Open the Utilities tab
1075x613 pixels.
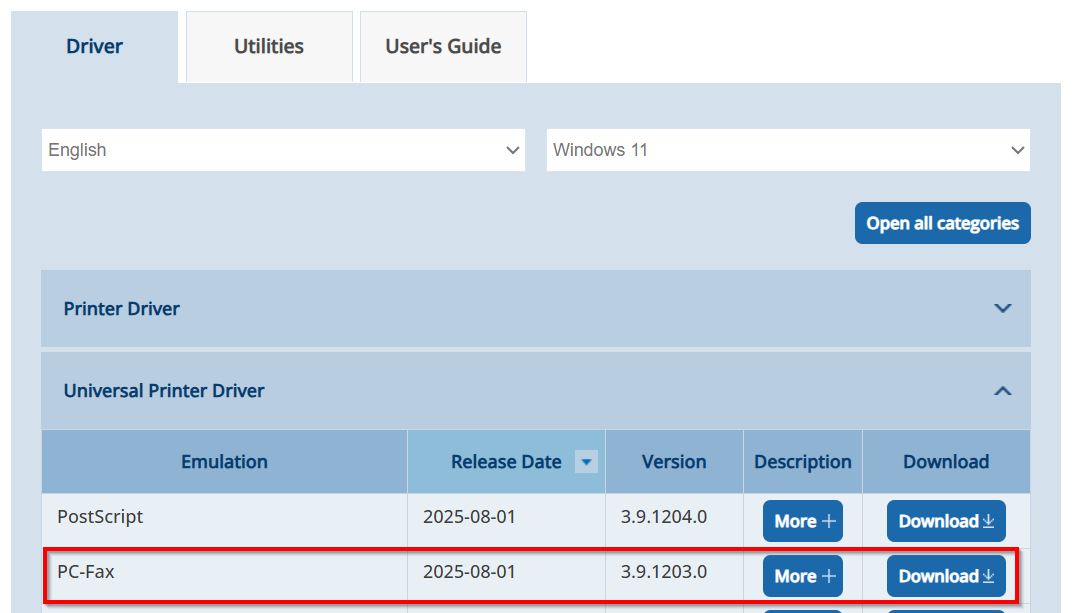coord(269,47)
